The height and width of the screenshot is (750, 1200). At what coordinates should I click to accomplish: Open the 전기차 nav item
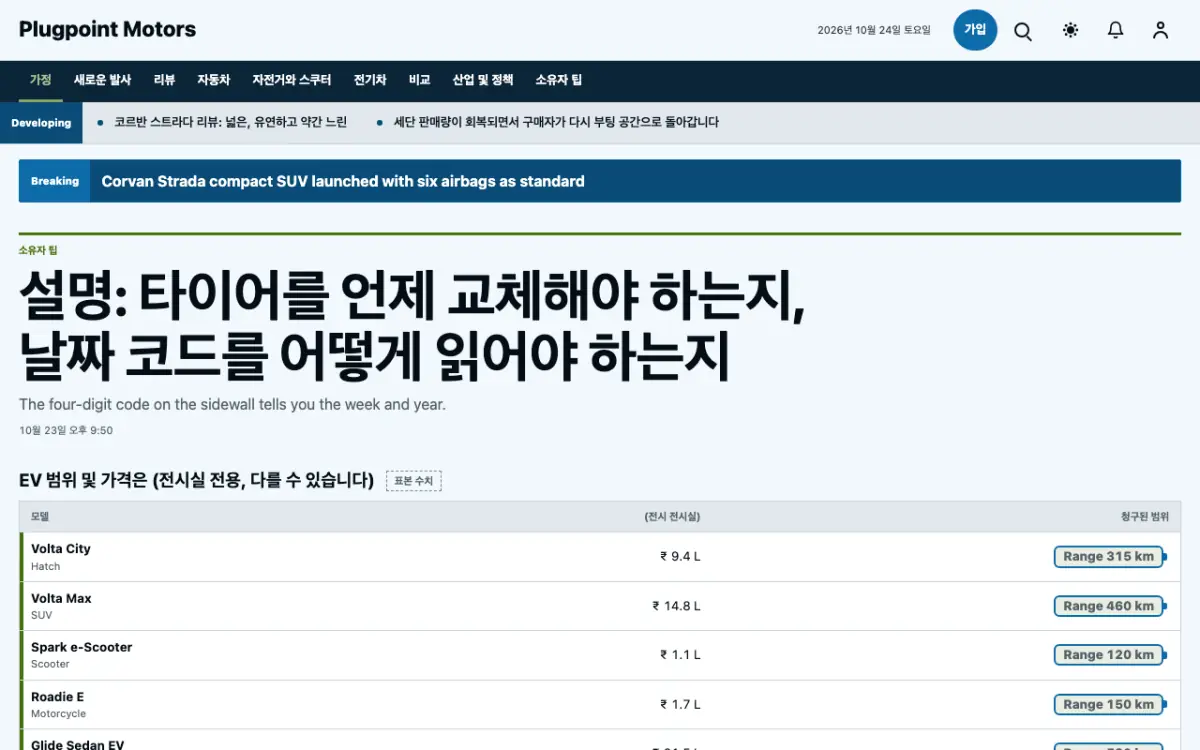point(370,80)
